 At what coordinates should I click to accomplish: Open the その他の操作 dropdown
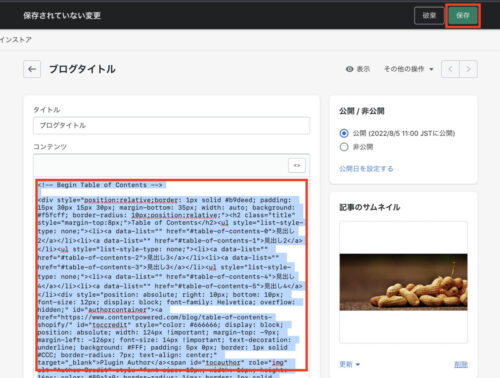[x=409, y=69]
